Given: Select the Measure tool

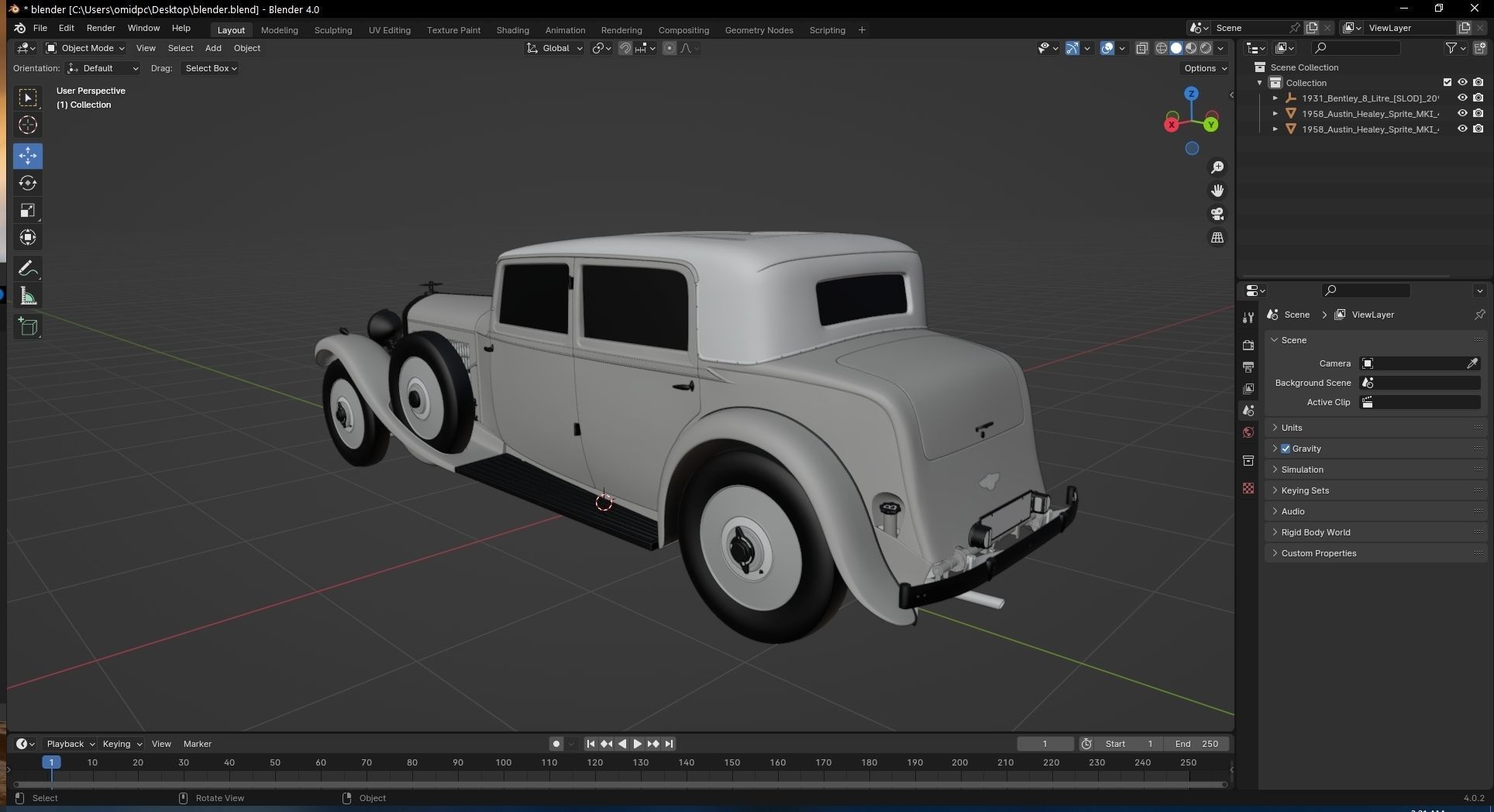Looking at the screenshot, I should 28,296.
